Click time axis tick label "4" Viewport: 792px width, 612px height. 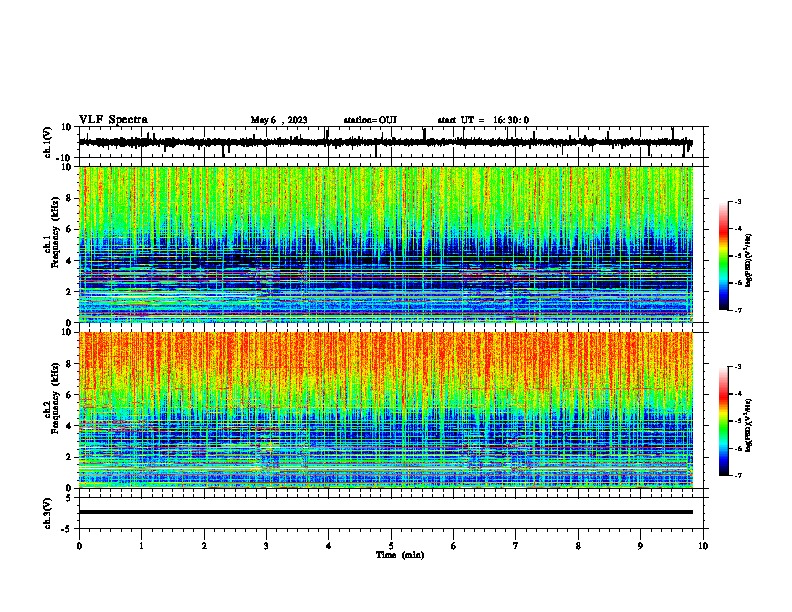(329, 546)
